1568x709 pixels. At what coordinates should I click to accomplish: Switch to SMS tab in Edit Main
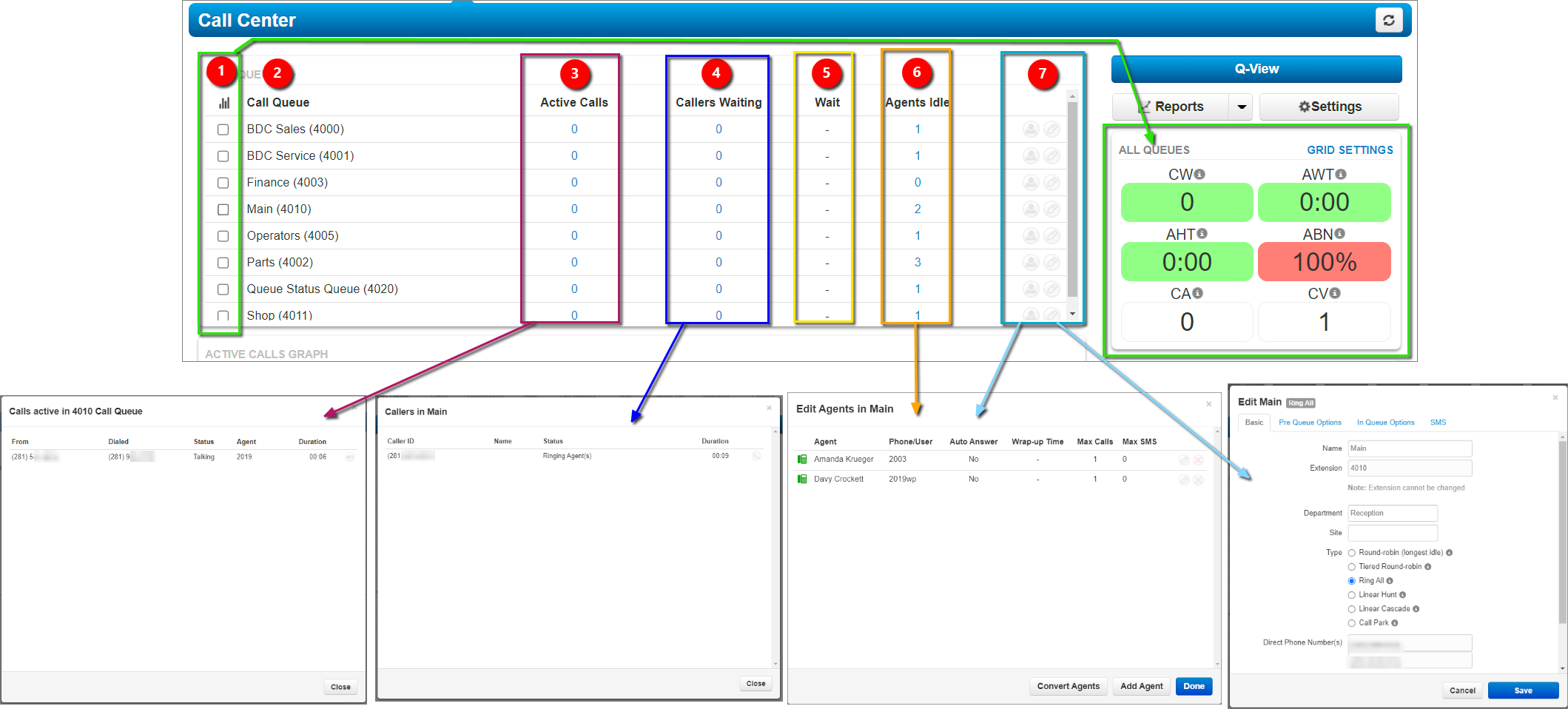1438,423
